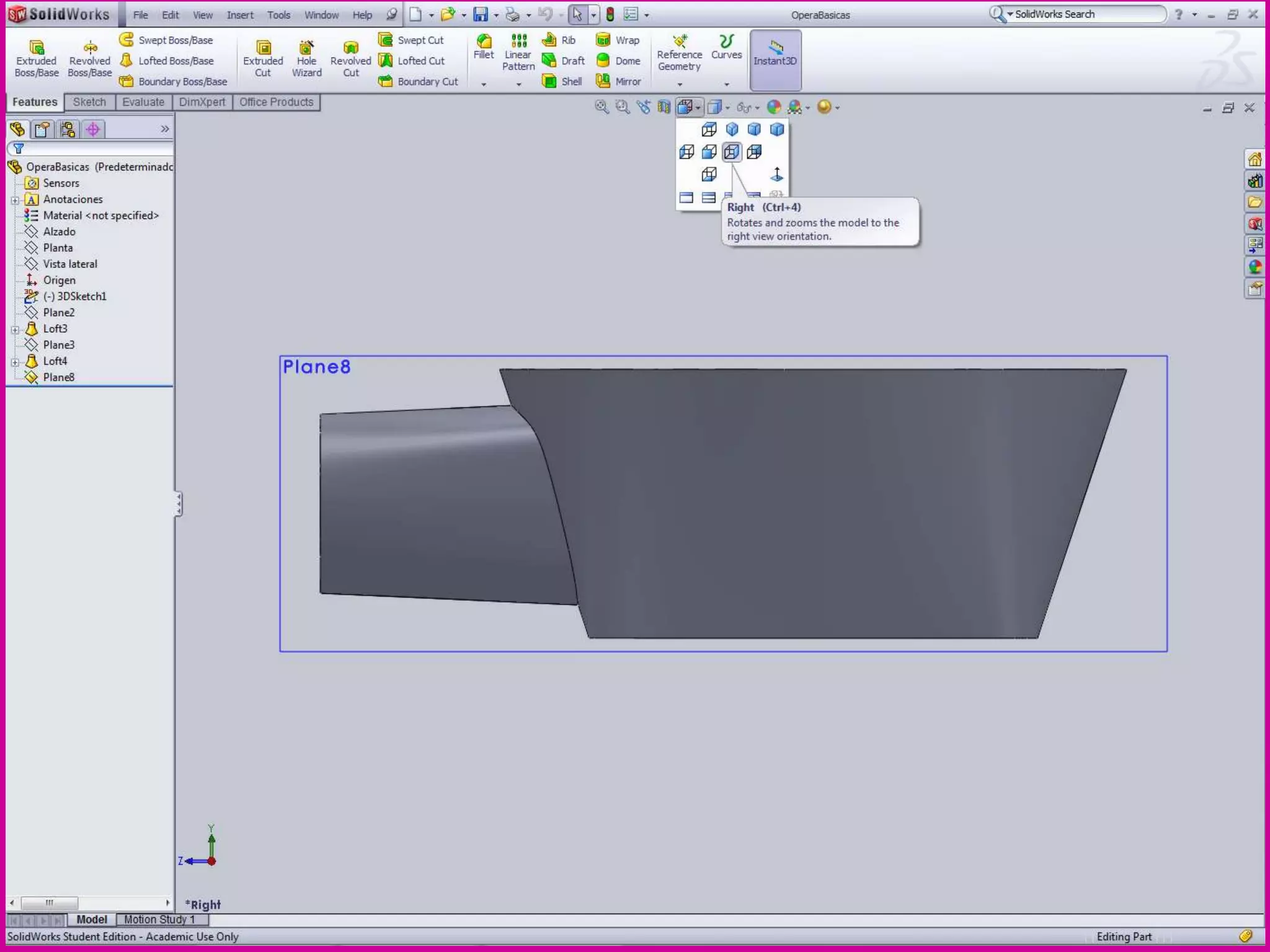
Task: Select the Fillet tool
Action: (484, 47)
